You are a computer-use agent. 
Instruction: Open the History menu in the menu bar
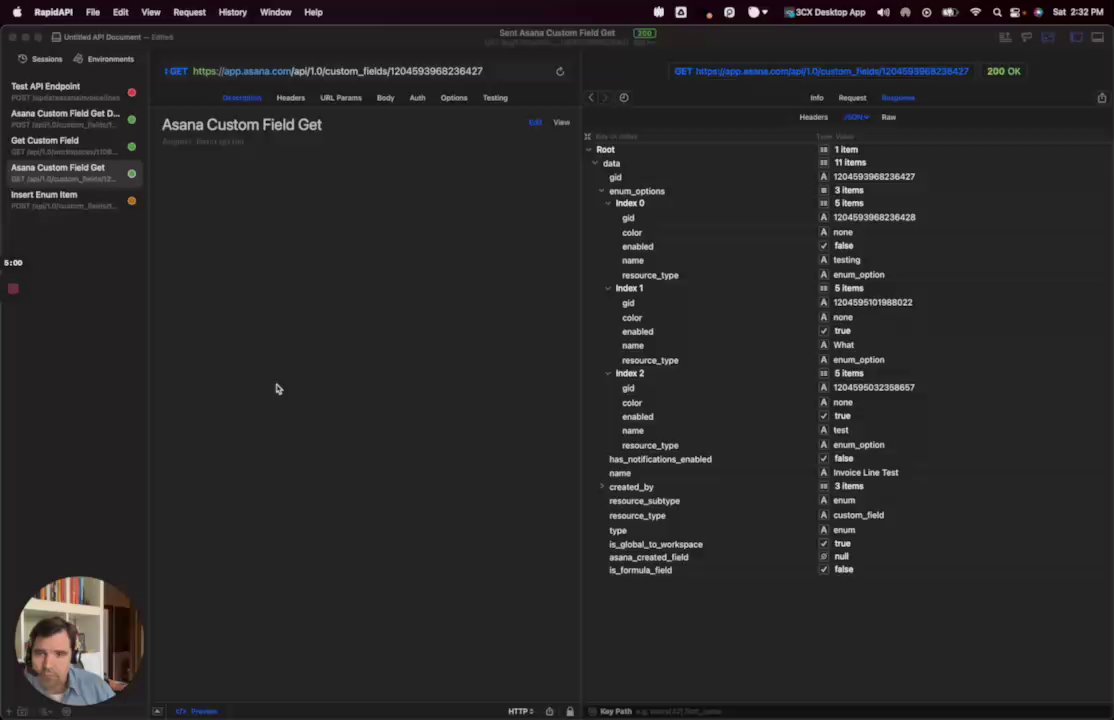[232, 12]
